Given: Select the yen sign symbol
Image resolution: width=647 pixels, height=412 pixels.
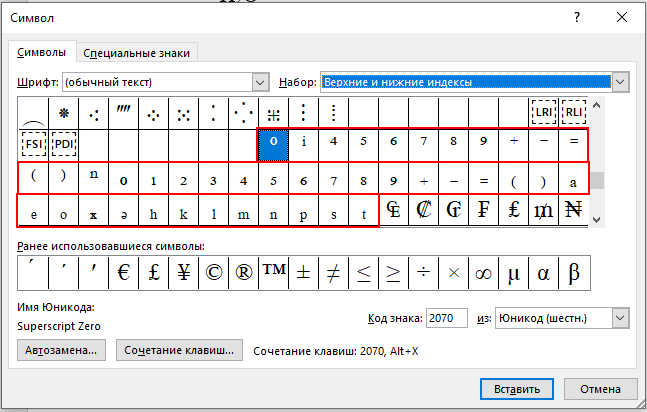Looking at the screenshot, I should 184,273.
